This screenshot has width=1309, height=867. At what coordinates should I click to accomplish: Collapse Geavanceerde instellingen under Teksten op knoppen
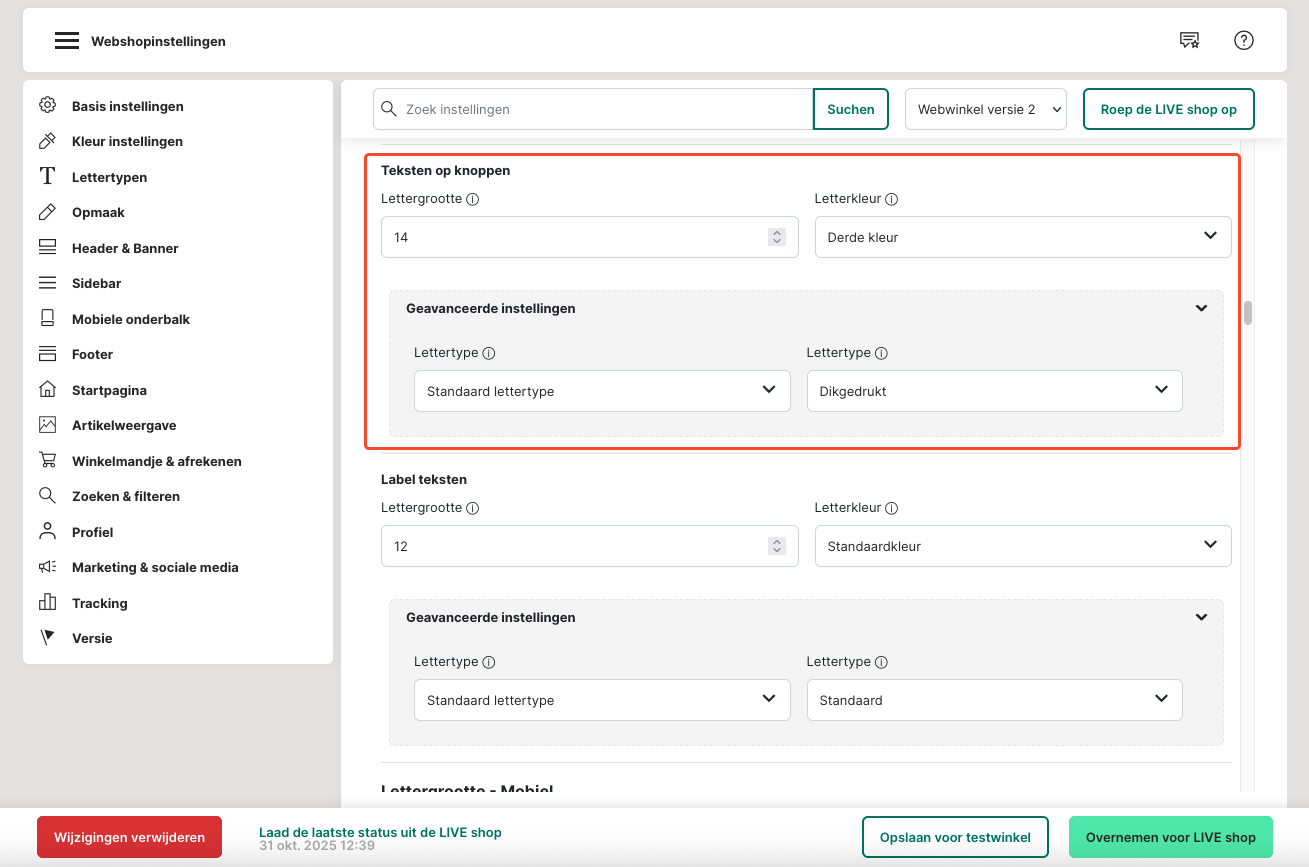(1201, 309)
